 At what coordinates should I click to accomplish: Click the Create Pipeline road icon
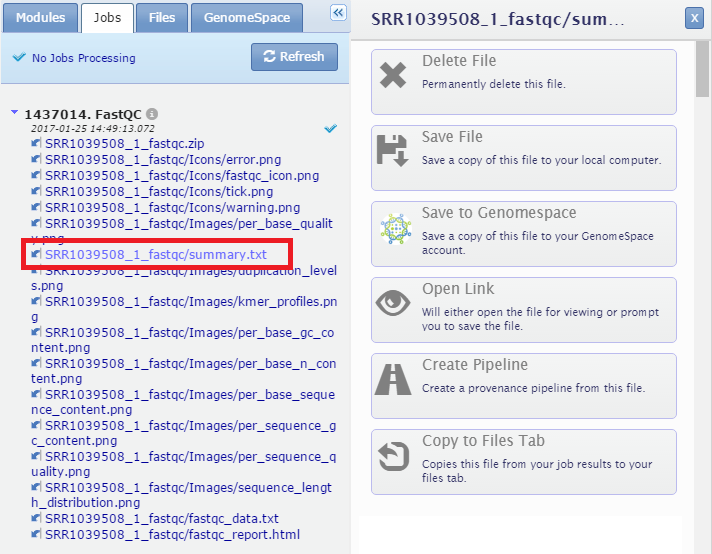click(393, 379)
